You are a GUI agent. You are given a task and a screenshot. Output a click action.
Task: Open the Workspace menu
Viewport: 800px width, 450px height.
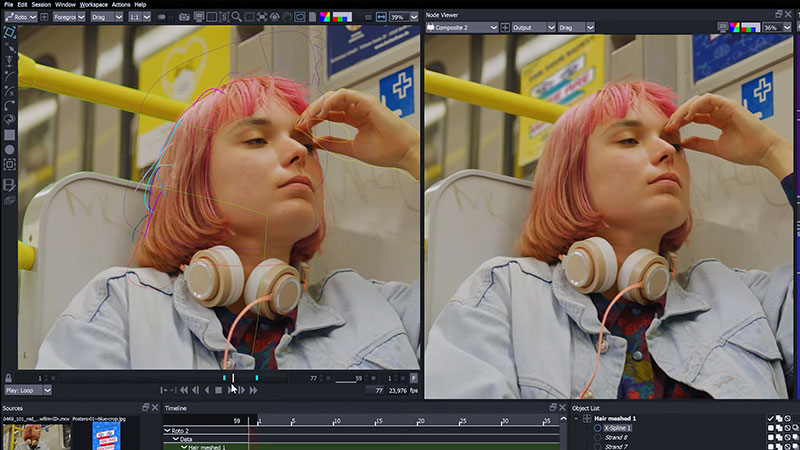[x=94, y=5]
